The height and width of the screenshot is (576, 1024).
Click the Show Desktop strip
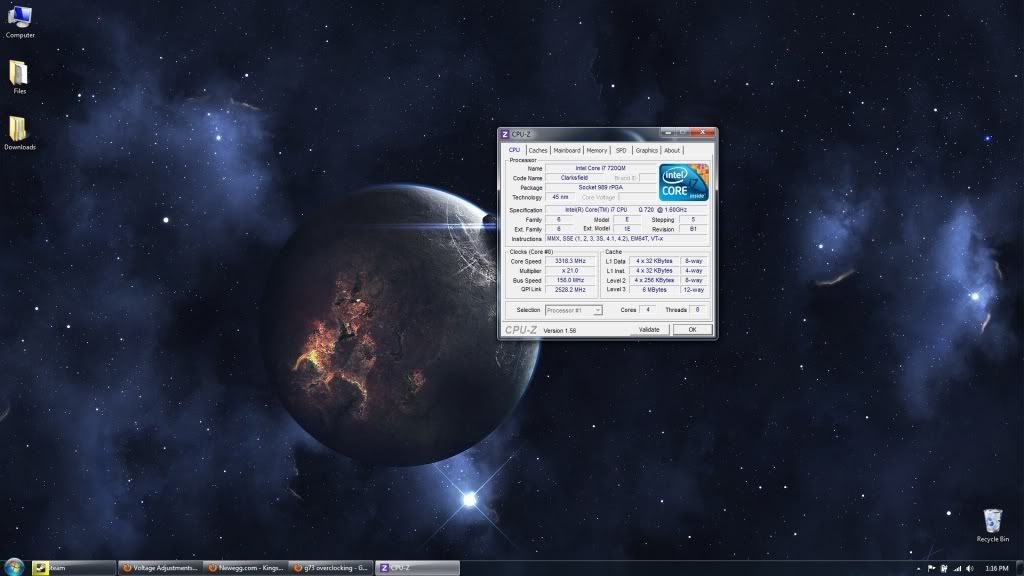[x=1019, y=568]
